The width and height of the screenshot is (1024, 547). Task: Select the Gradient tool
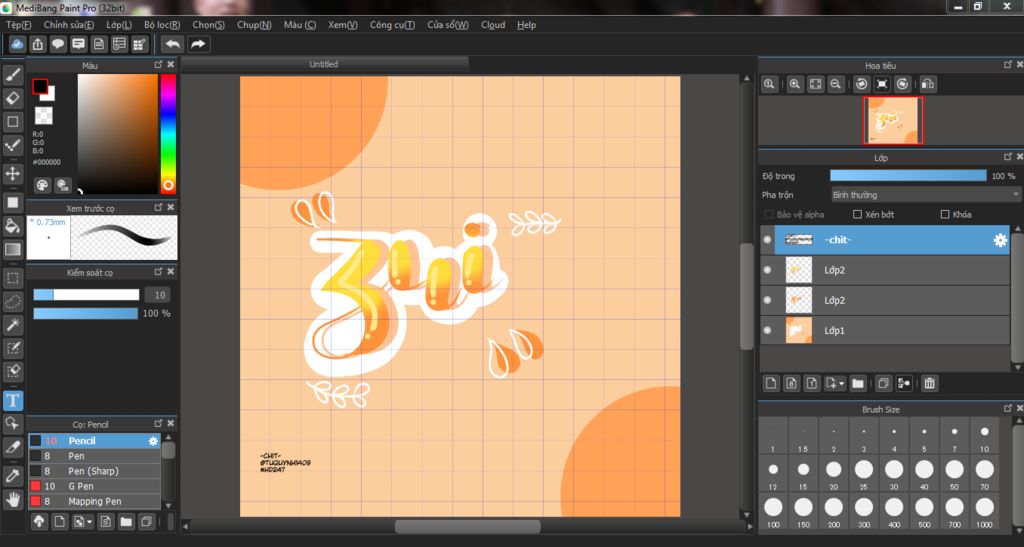pos(12,249)
